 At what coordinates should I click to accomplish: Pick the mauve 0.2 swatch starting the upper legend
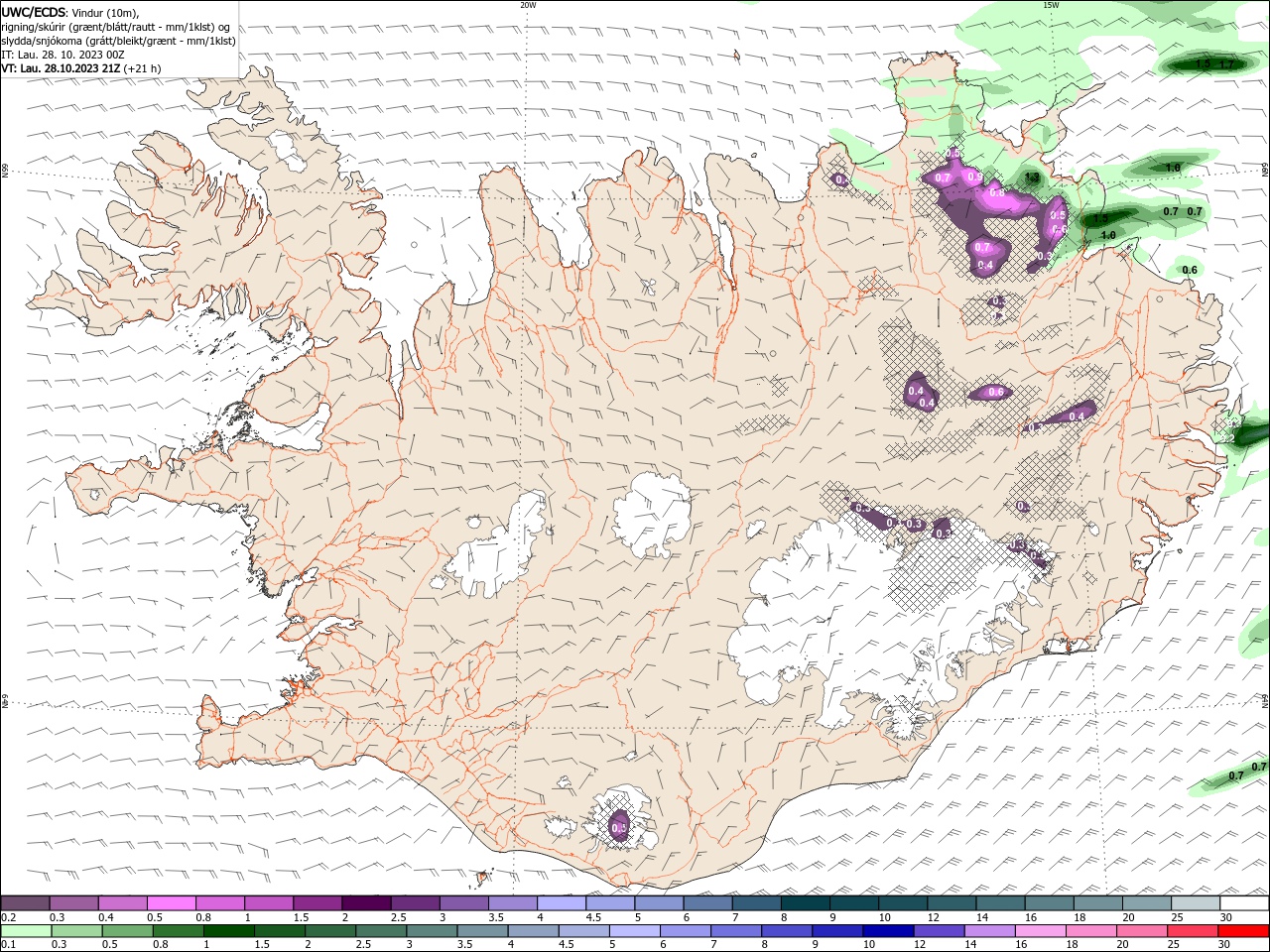pyautogui.click(x=25, y=903)
